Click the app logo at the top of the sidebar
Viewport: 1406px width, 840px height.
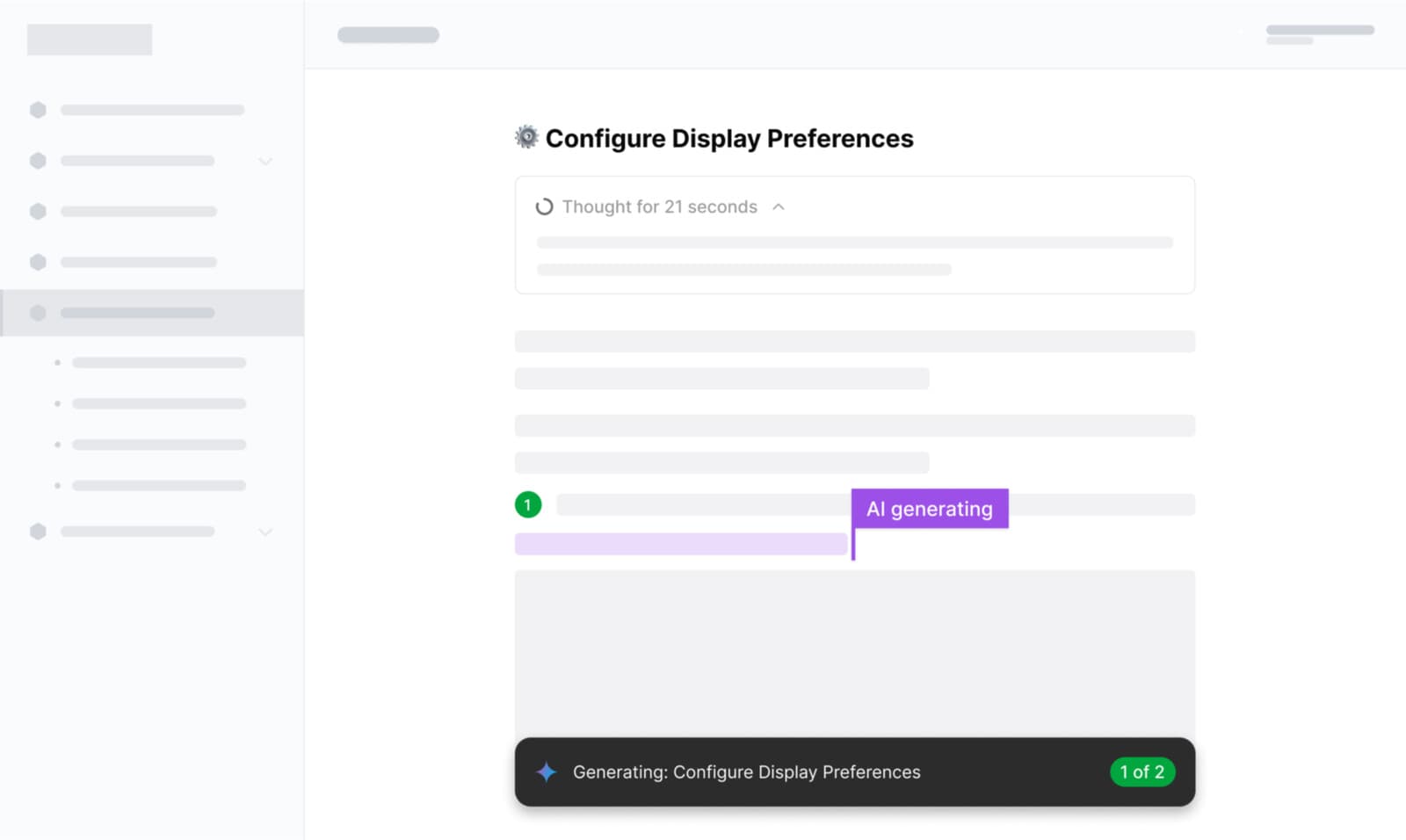click(x=90, y=38)
